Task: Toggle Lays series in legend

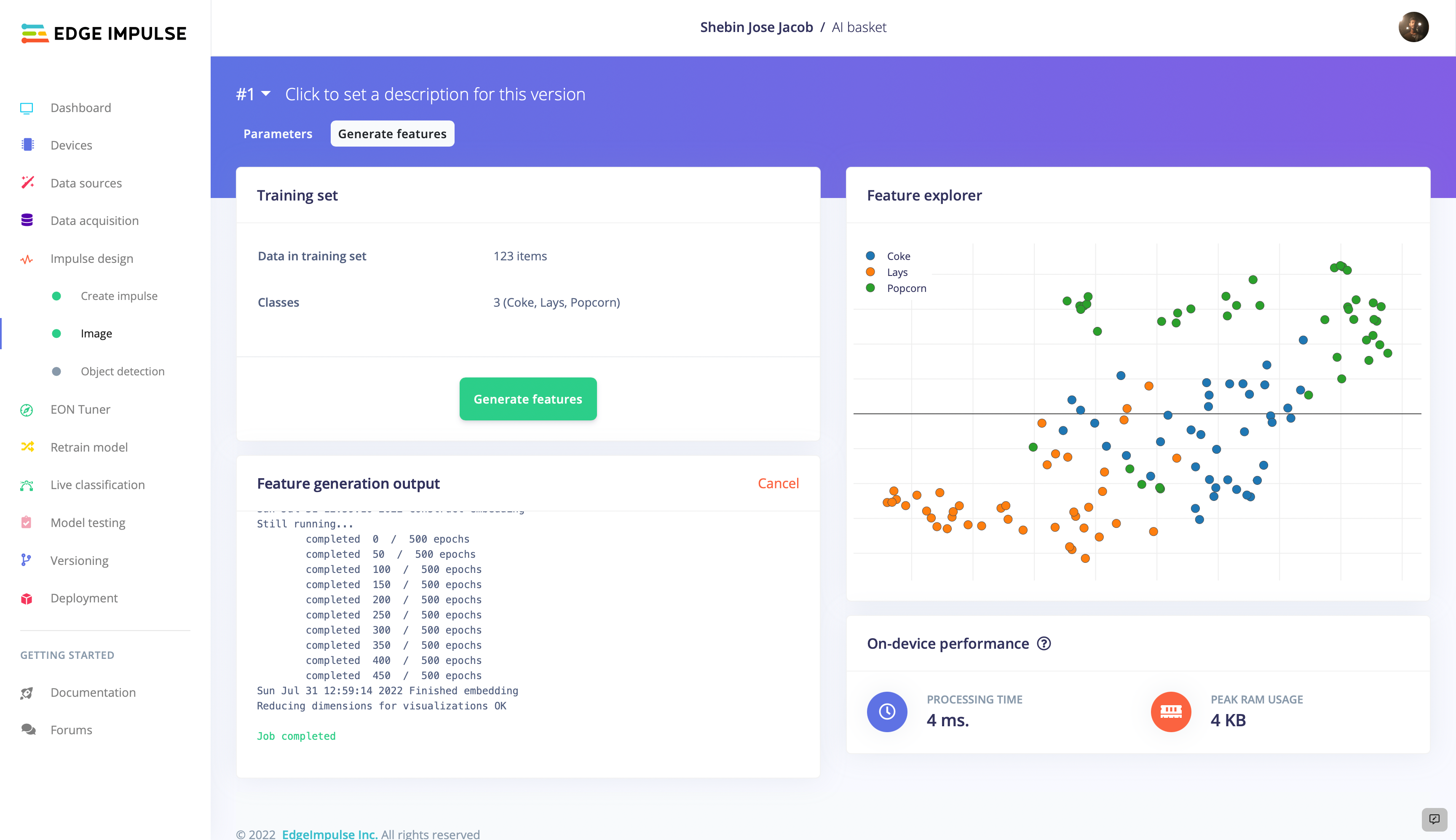Action: coord(887,272)
